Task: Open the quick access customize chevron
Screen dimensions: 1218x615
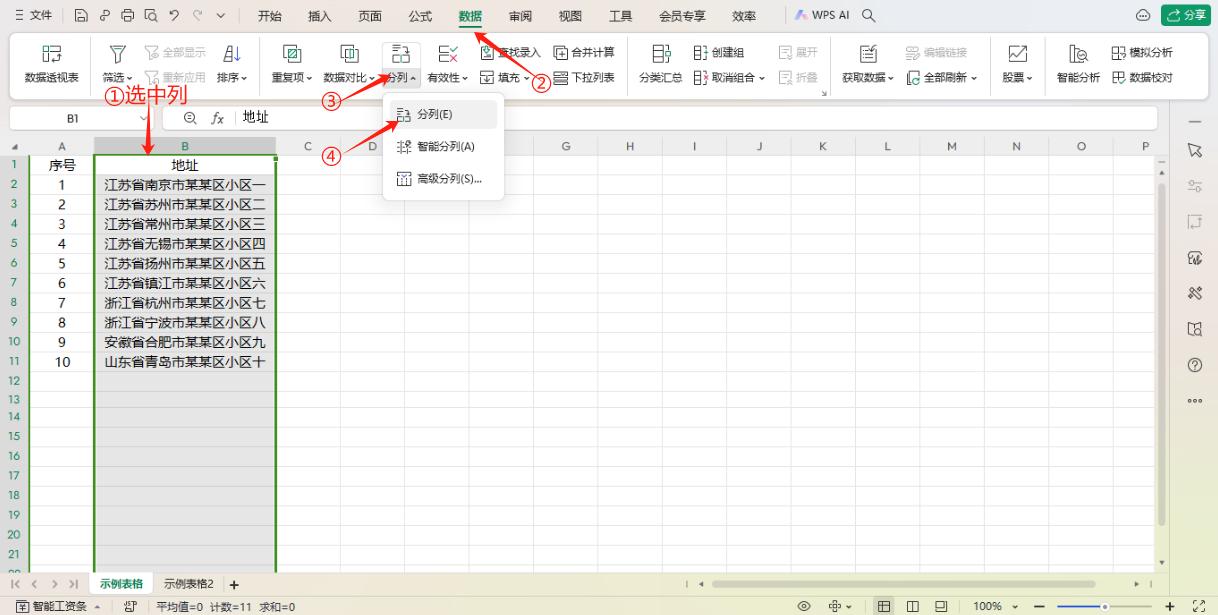Action: 220,16
